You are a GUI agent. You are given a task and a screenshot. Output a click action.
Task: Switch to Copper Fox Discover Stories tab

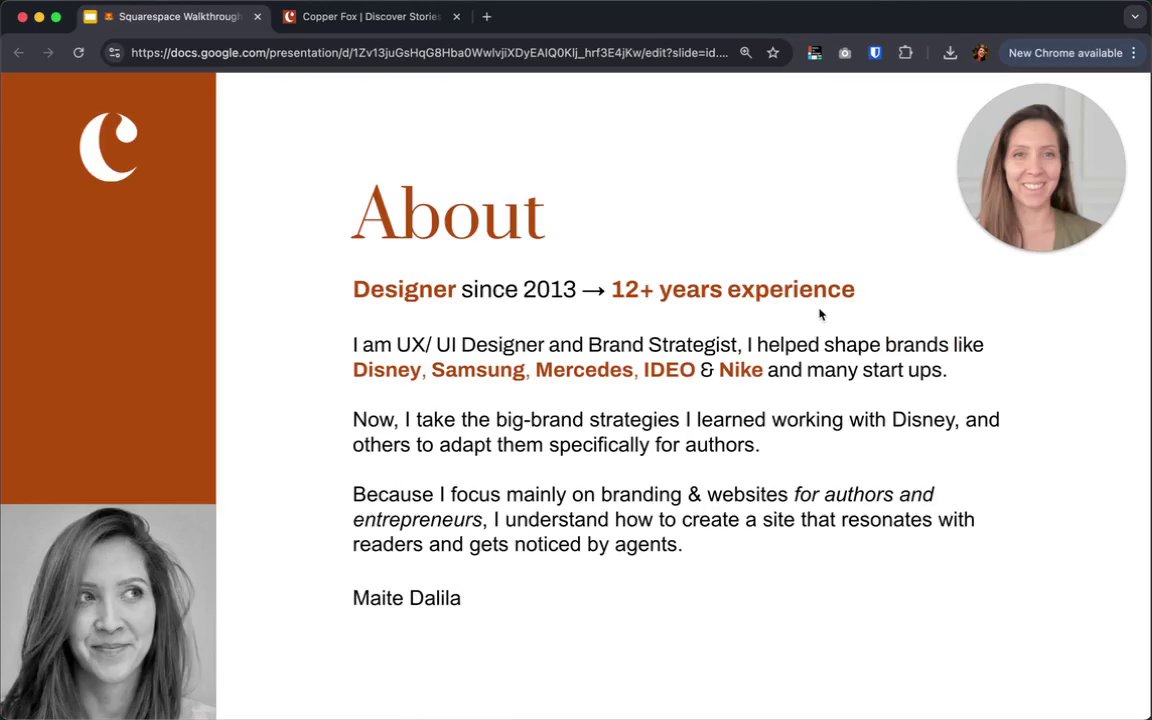(x=371, y=17)
